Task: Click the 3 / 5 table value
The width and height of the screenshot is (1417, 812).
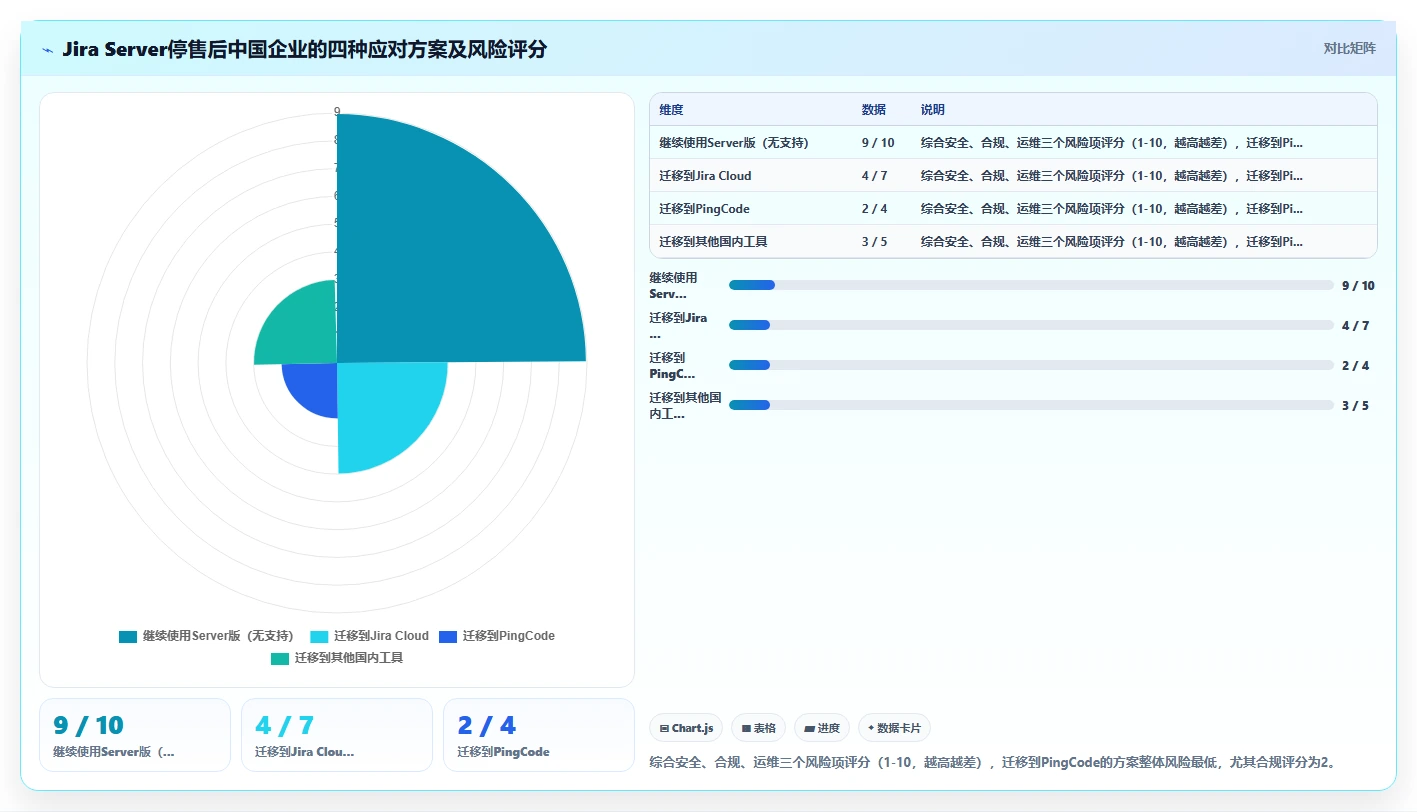Action: 875,242
